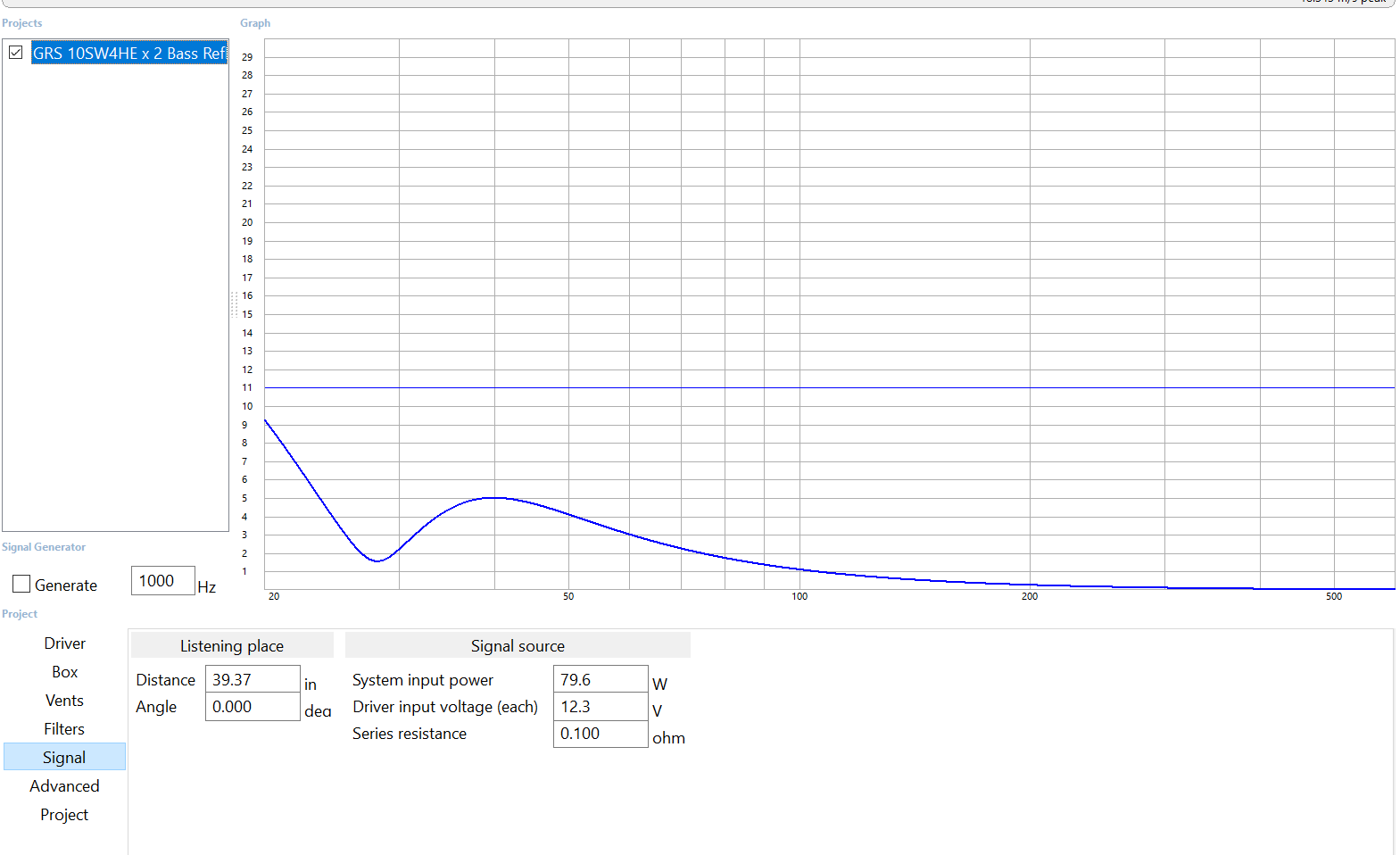Click the Graph section title
1400x855 pixels.
point(255,23)
